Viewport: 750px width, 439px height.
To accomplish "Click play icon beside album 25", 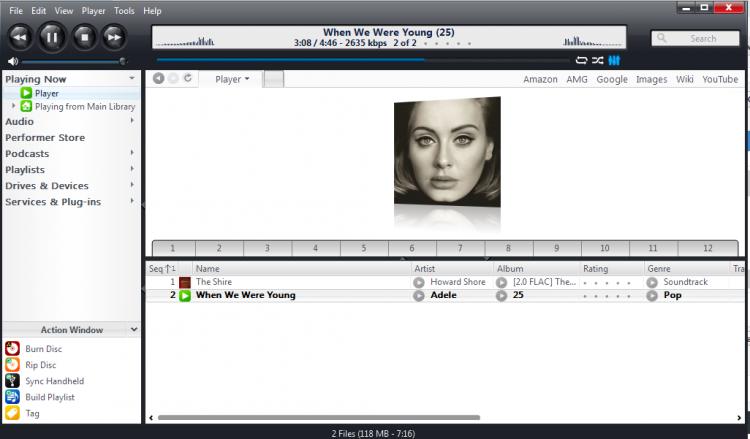I will pyautogui.click(x=501, y=296).
